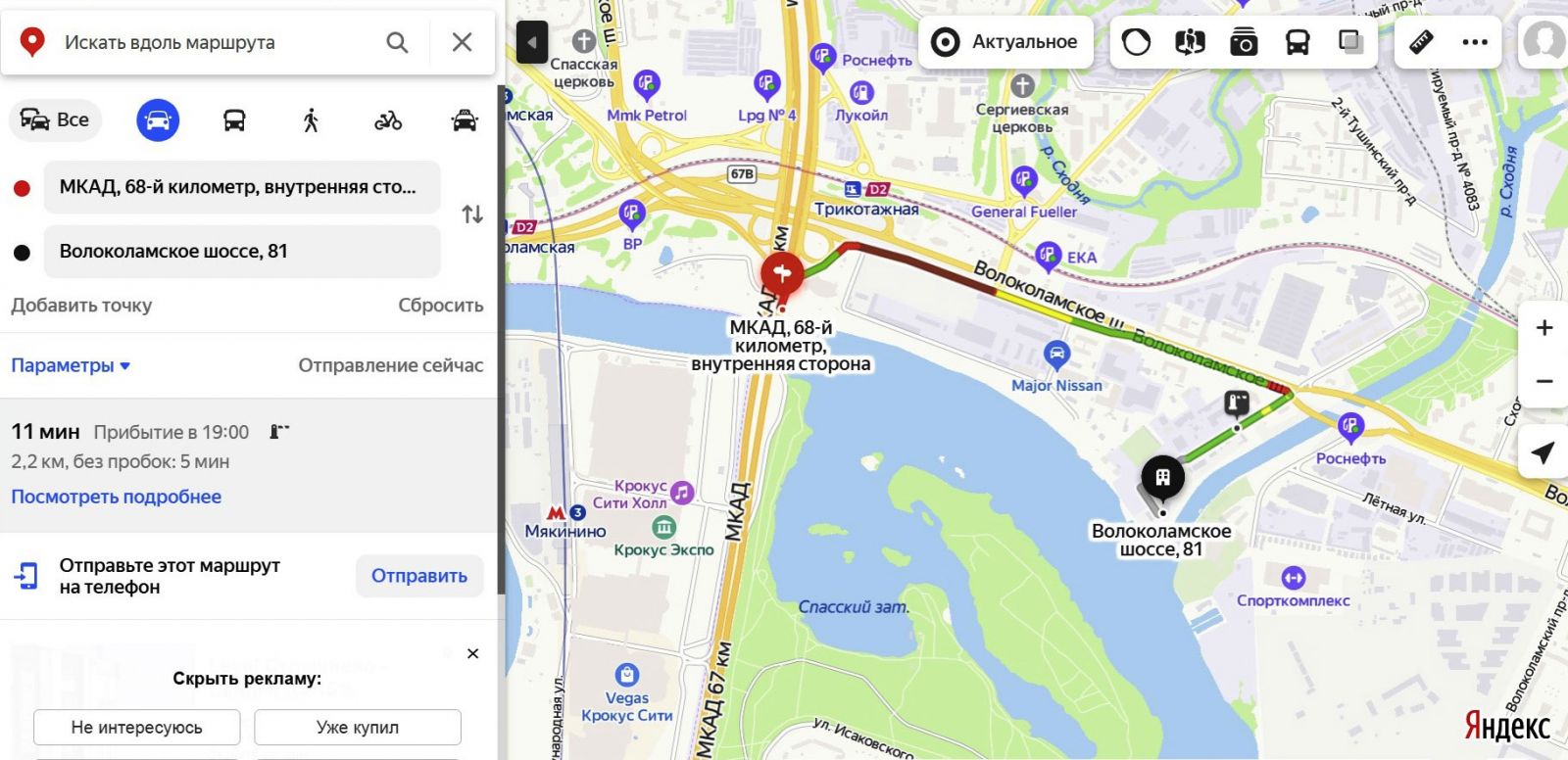
Task: Show street panoramas layer
Action: point(1244,42)
